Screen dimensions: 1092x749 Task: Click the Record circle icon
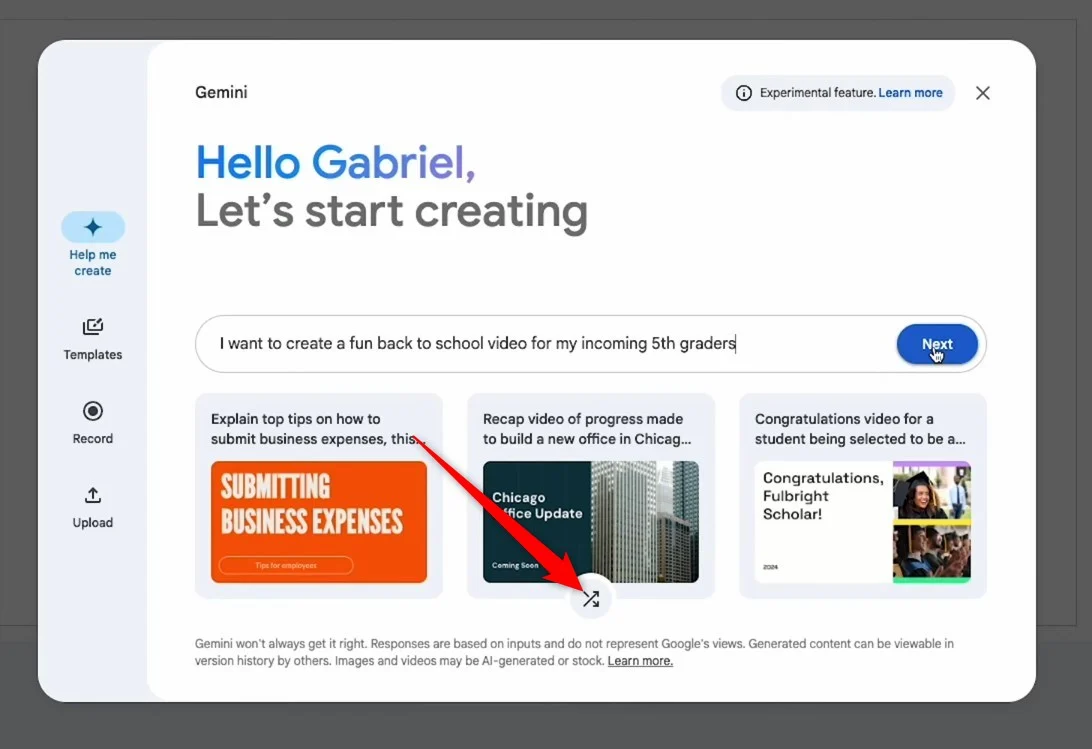[x=93, y=411]
